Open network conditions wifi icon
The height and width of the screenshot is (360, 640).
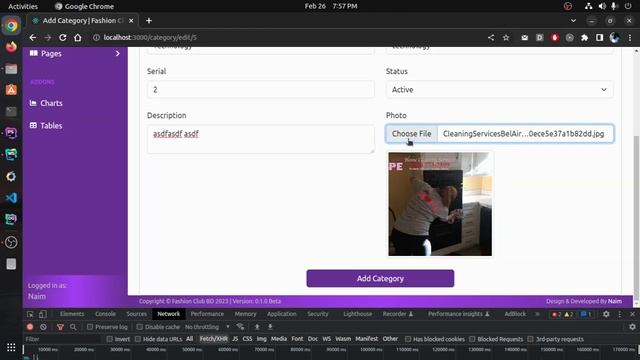(x=240, y=327)
